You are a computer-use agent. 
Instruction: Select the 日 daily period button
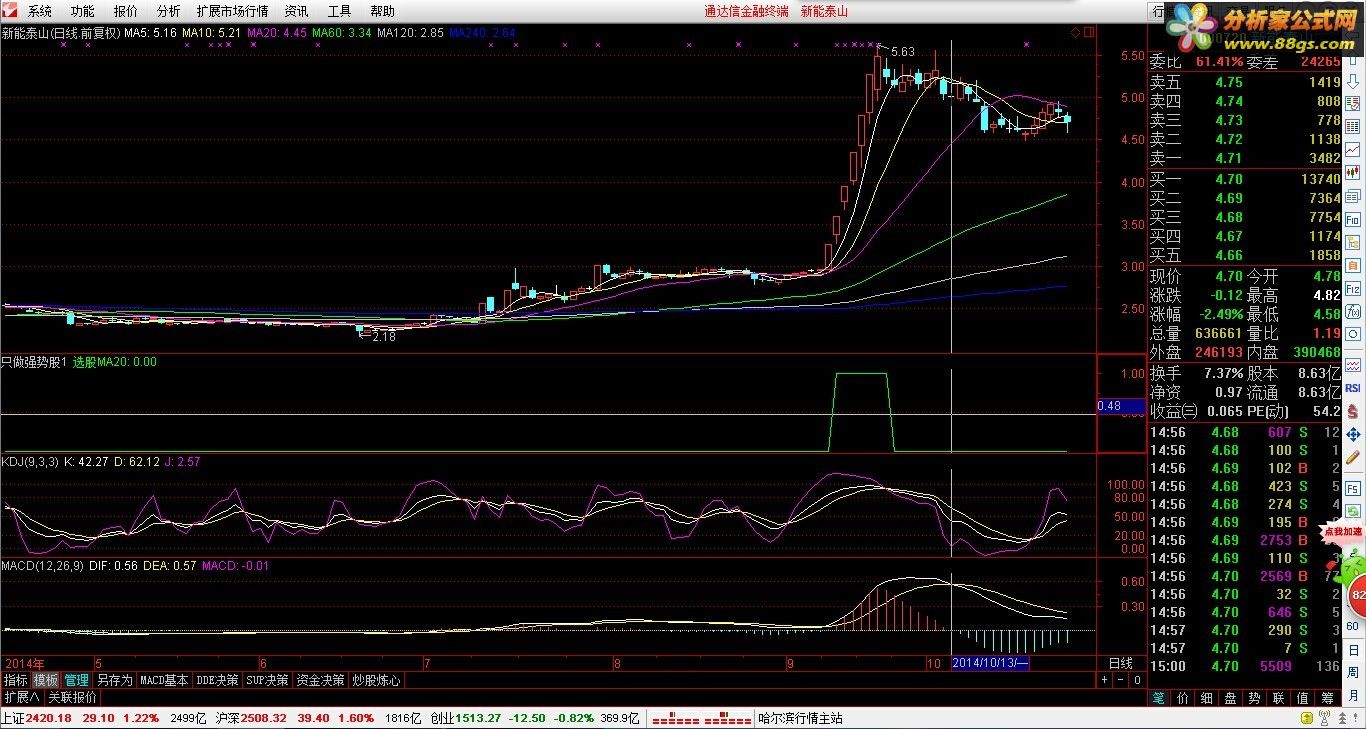point(1353,651)
